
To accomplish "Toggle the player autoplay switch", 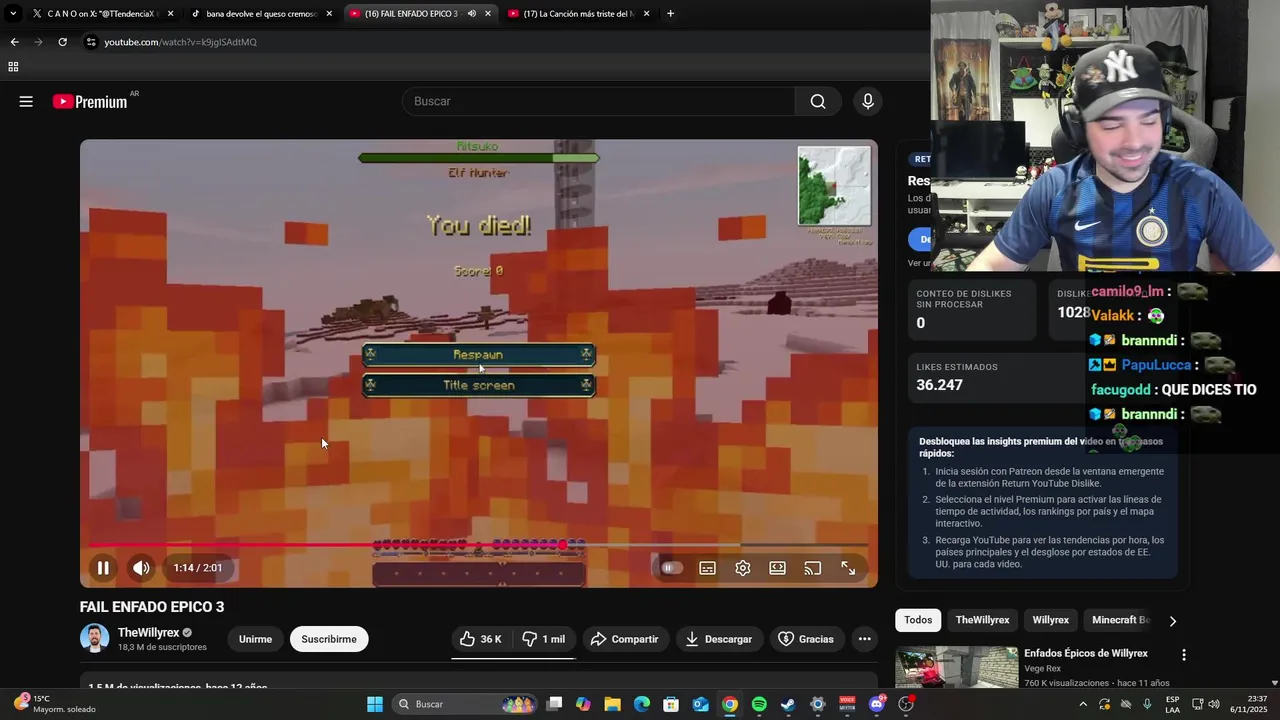I will pos(671,568).
